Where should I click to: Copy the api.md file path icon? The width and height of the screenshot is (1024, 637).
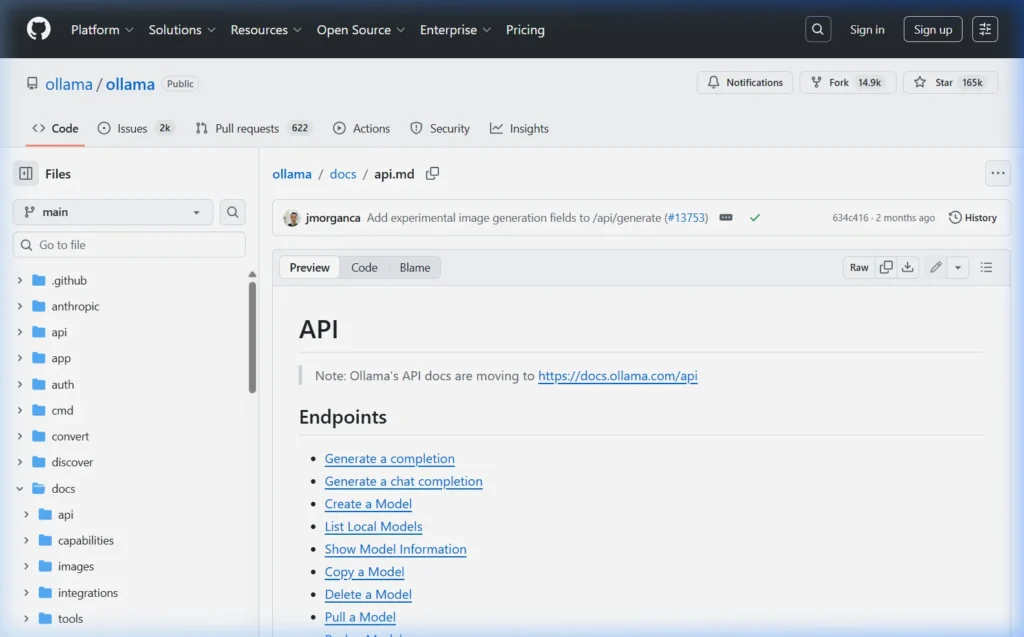tap(433, 173)
